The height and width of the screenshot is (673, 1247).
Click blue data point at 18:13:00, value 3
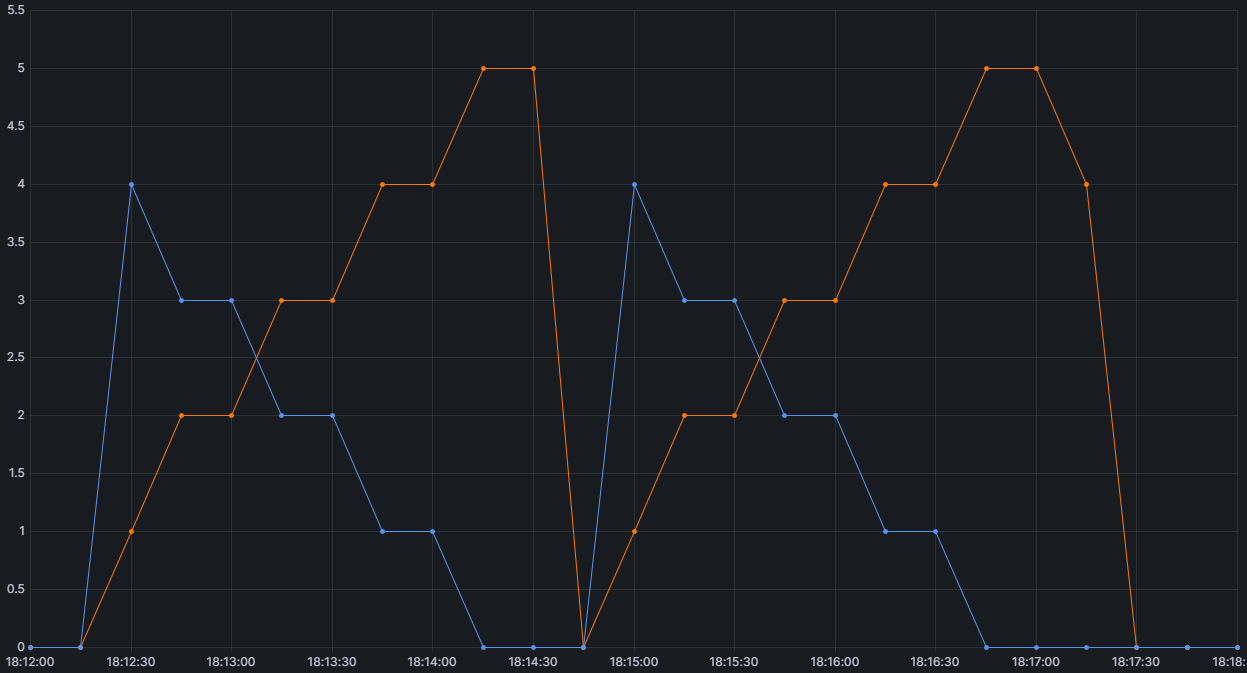pyautogui.click(x=231, y=300)
